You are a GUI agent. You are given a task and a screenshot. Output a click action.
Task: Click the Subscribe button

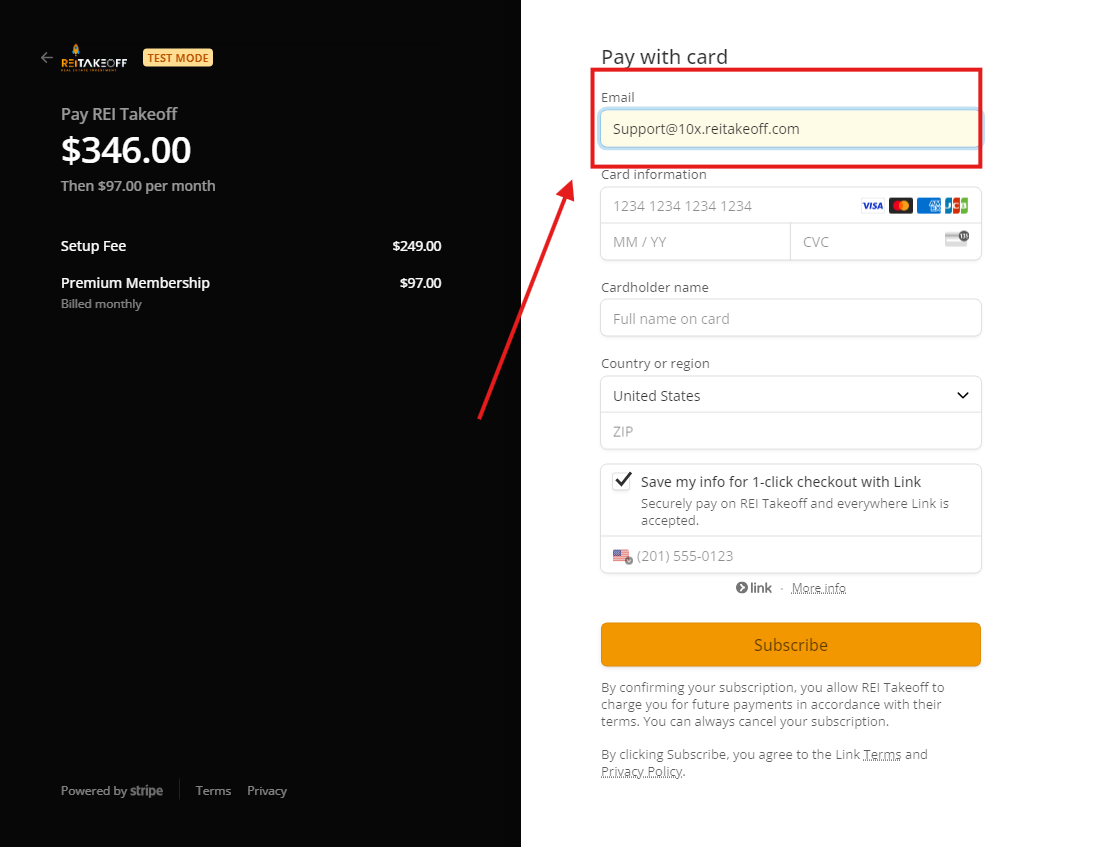click(791, 645)
